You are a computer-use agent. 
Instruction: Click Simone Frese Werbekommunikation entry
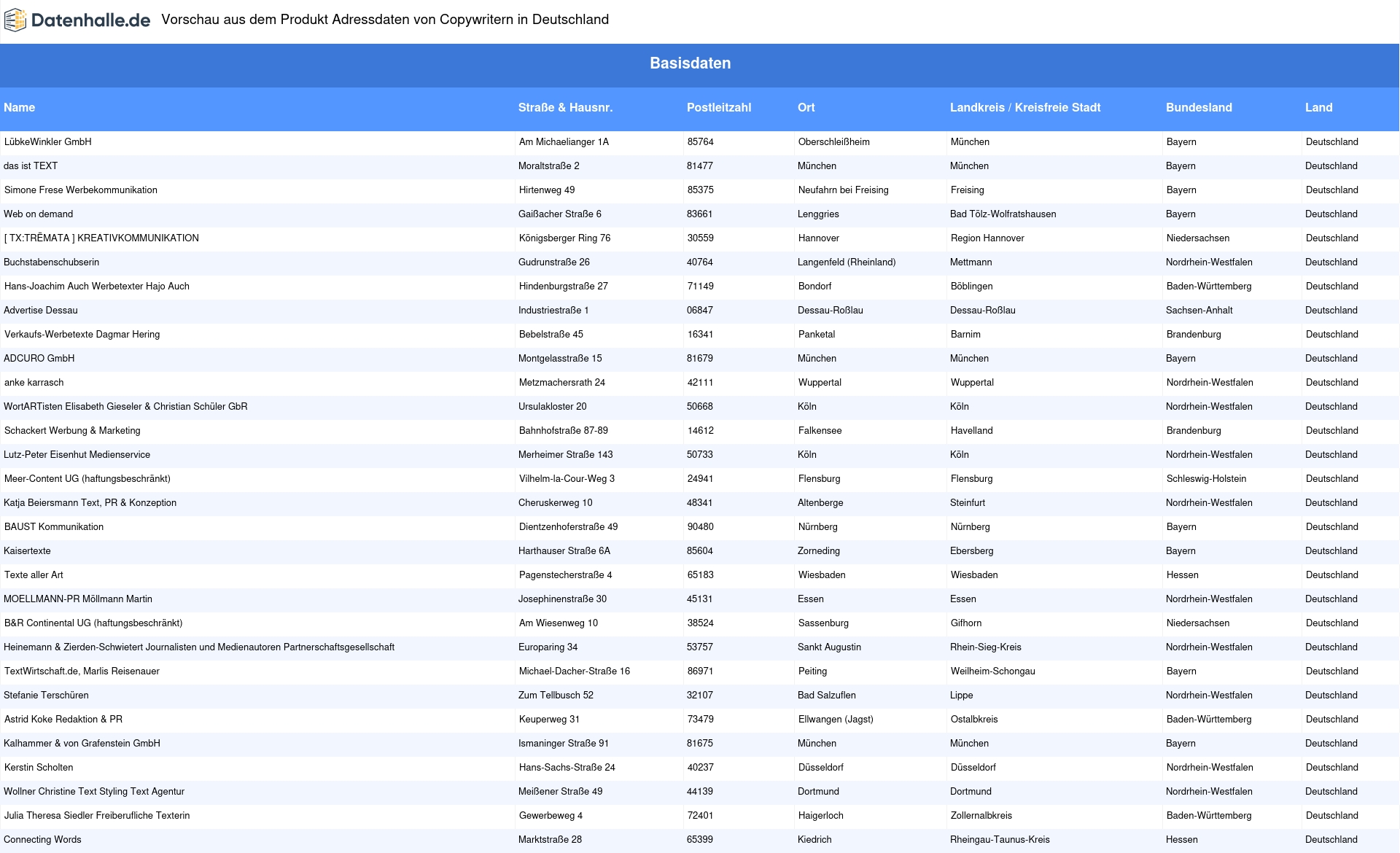(x=81, y=190)
